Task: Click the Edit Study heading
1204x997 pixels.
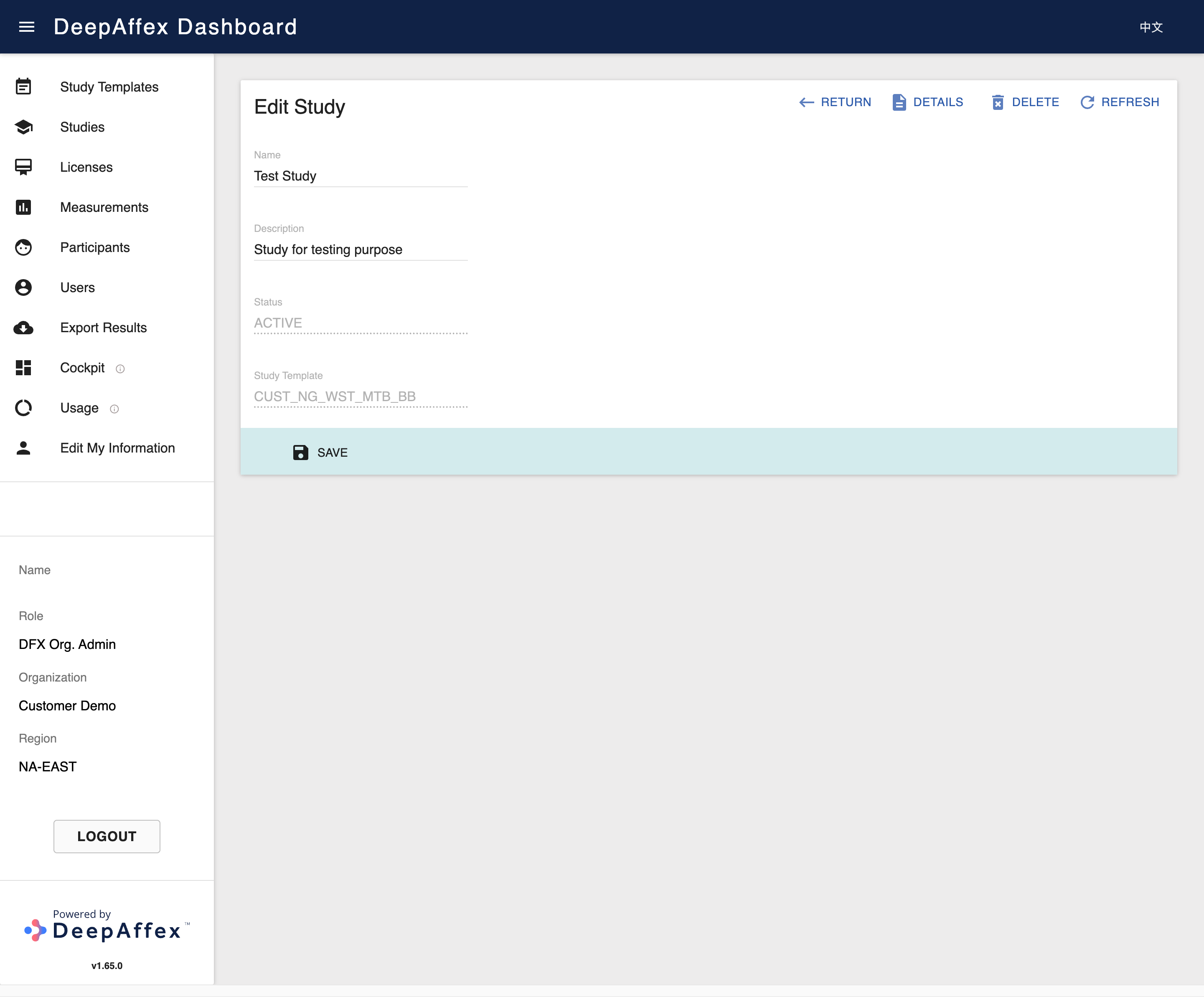Action: (x=299, y=107)
